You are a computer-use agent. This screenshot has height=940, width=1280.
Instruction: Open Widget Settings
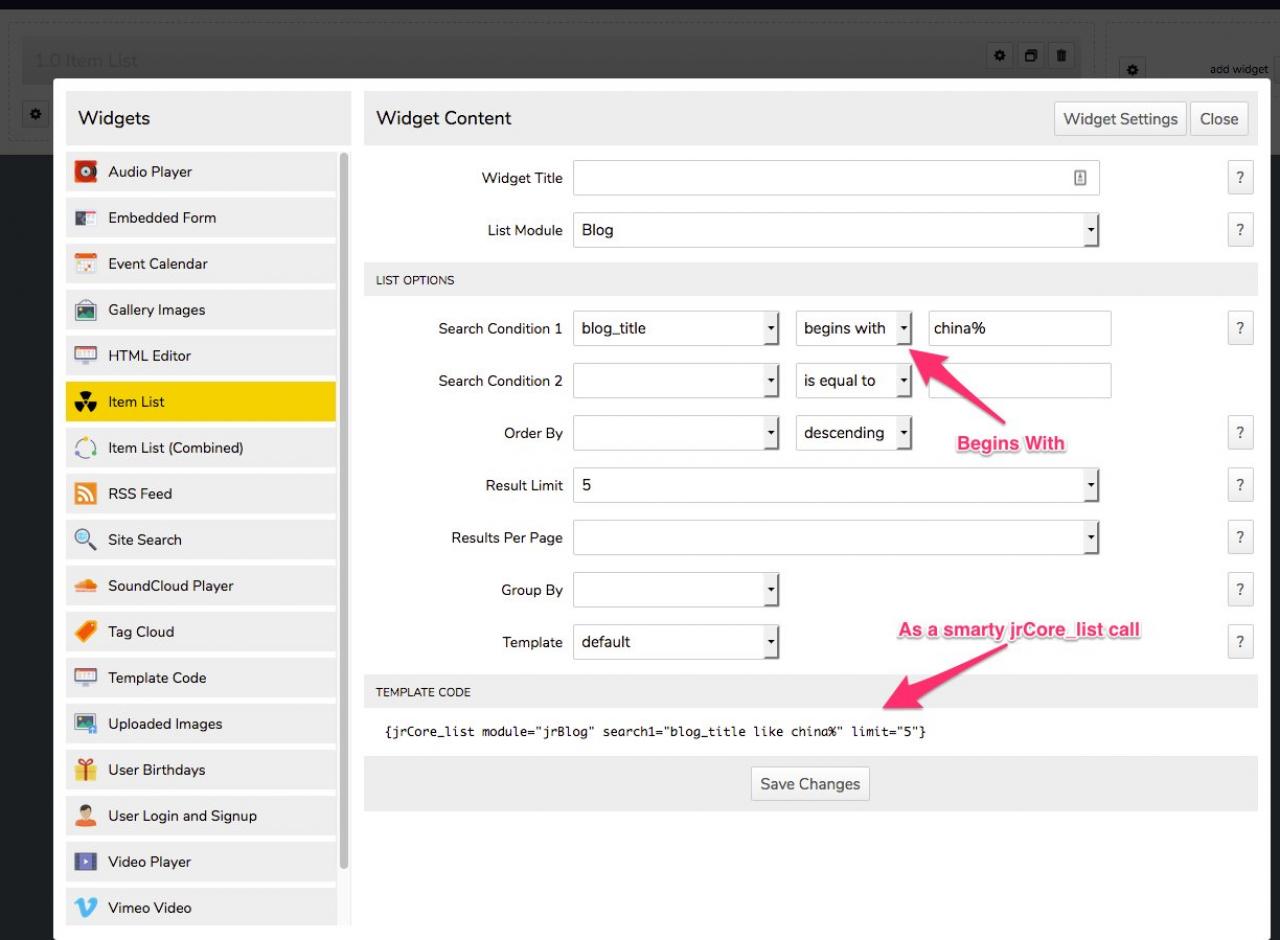tap(1120, 119)
